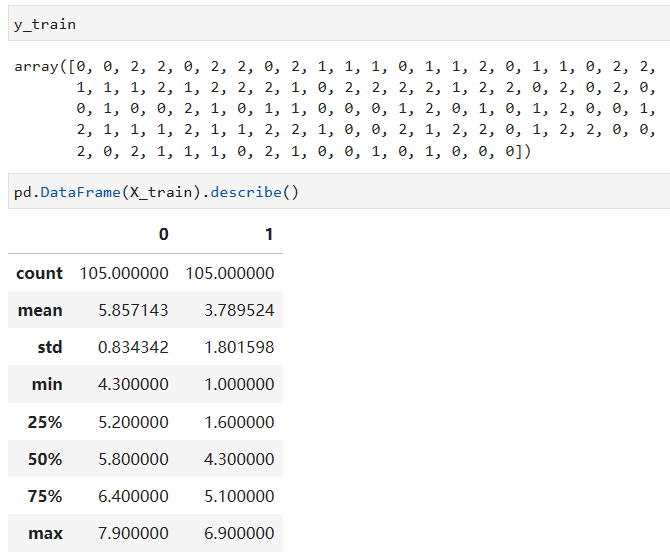Select 50% value 5.800000

click(133, 459)
